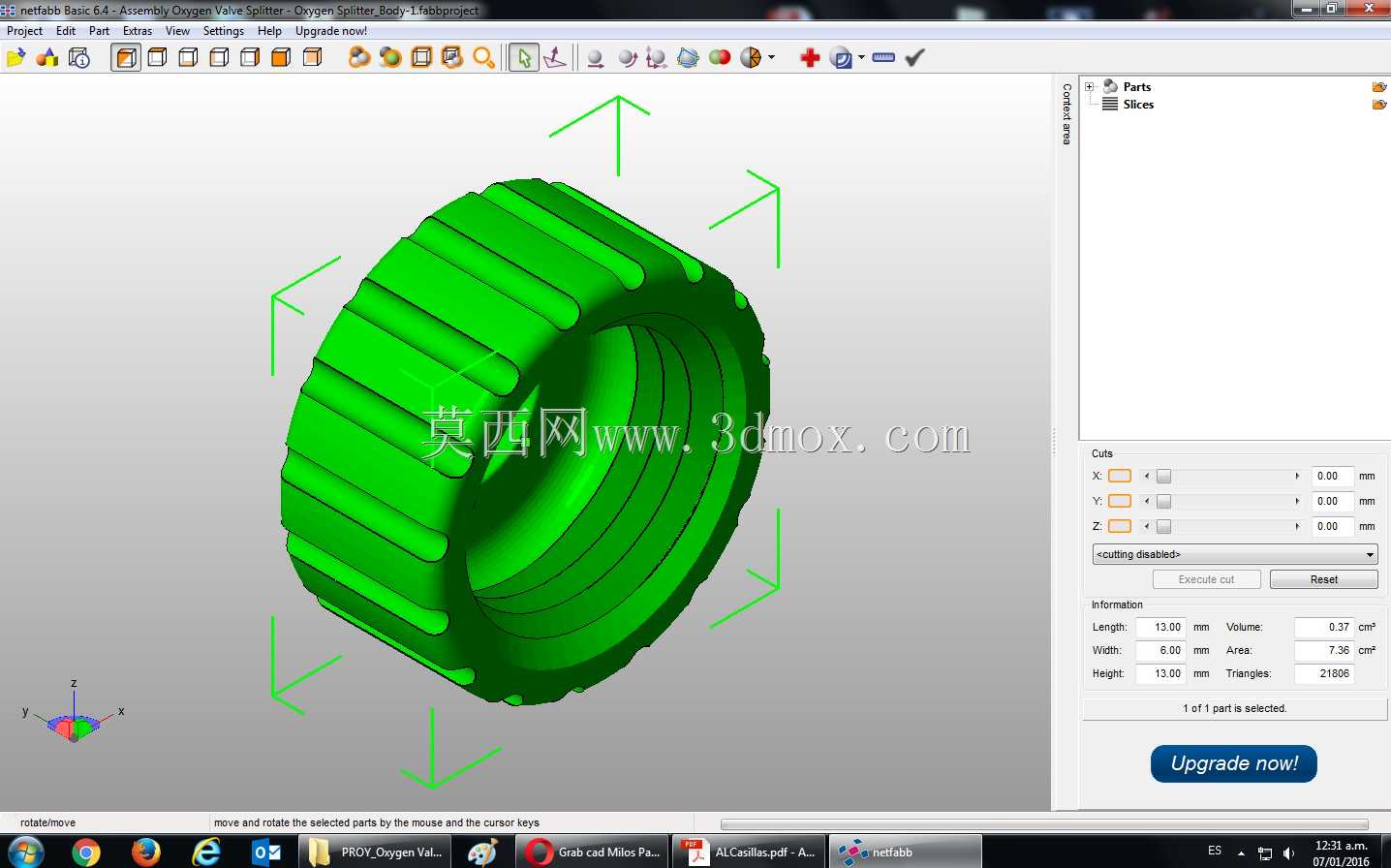Select the fifth cube view icon
1391x868 pixels.
coord(250,58)
